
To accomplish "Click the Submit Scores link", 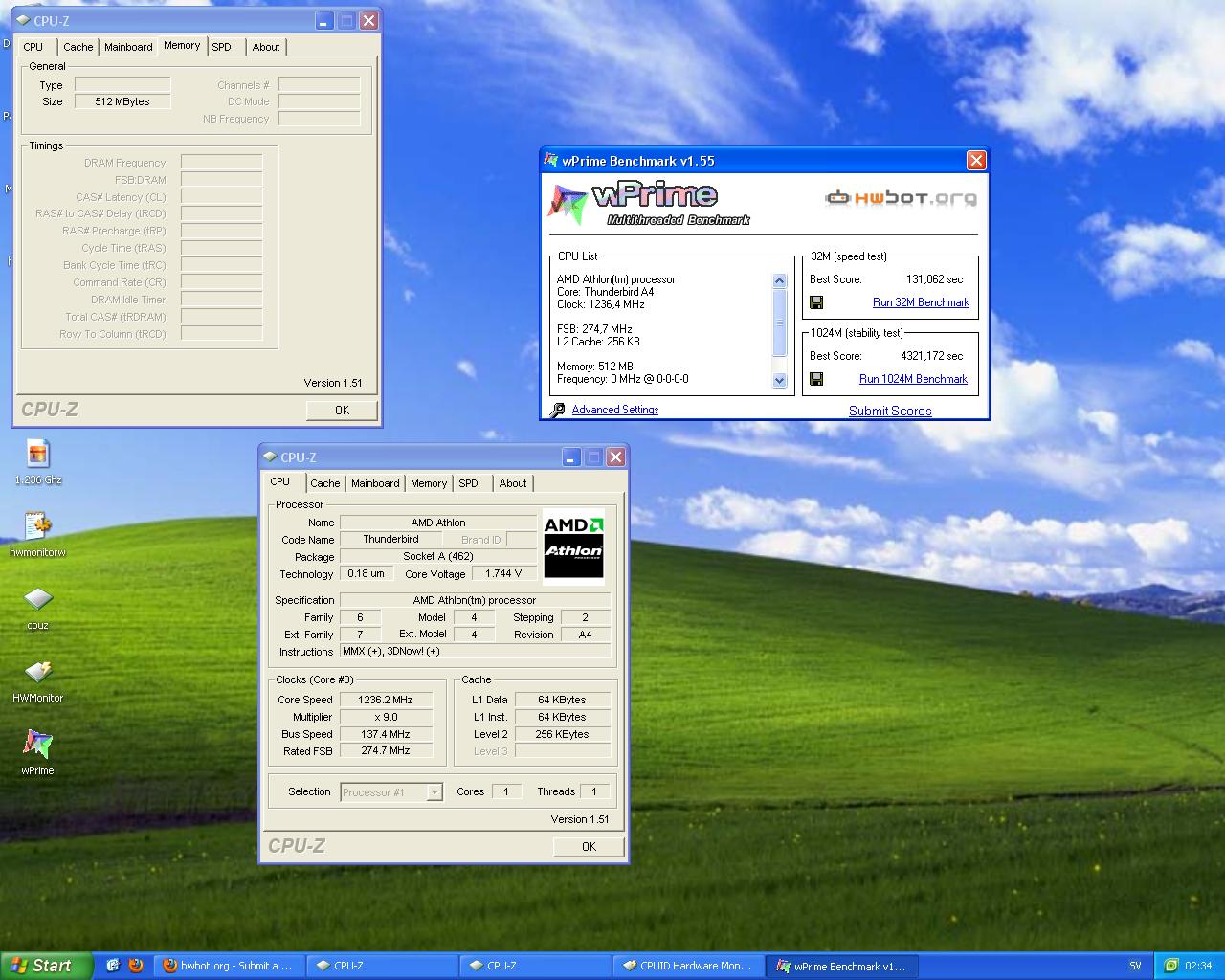I will (890, 411).
